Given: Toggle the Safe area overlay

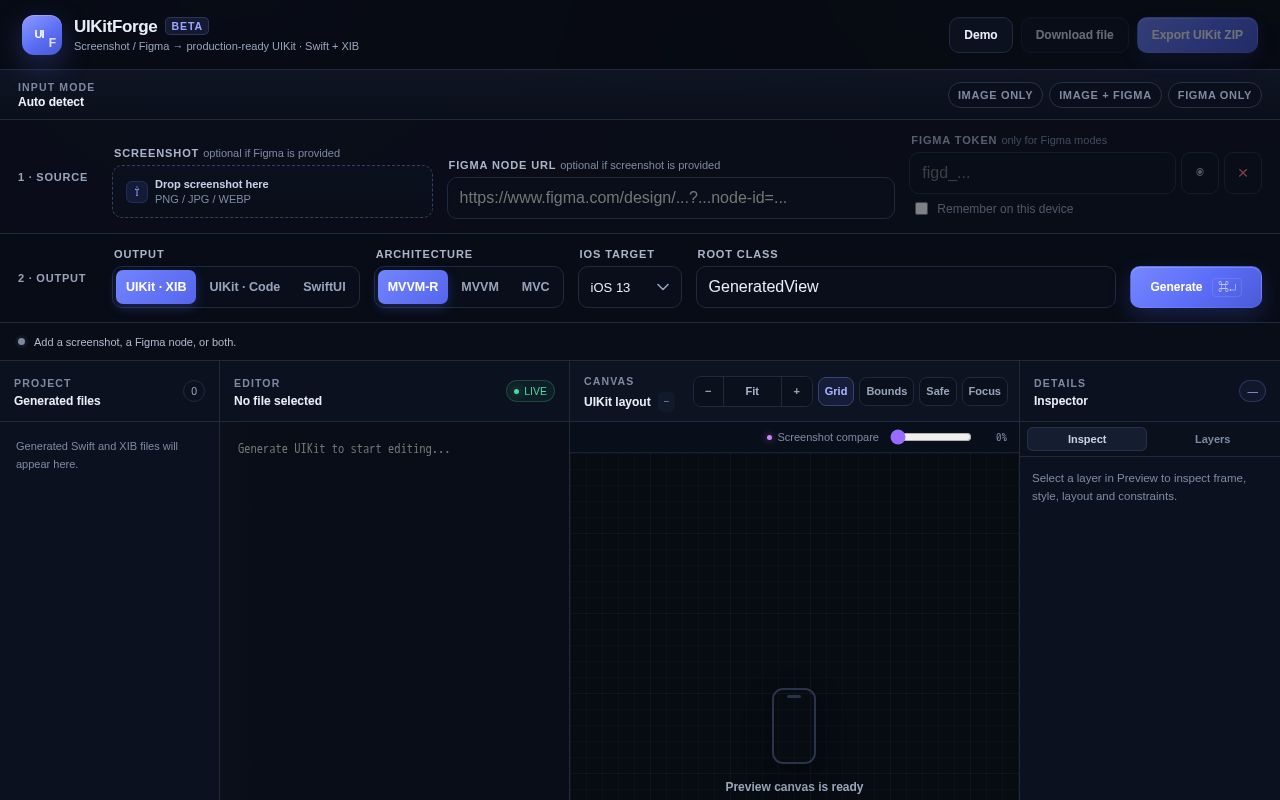Looking at the screenshot, I should pos(938,391).
